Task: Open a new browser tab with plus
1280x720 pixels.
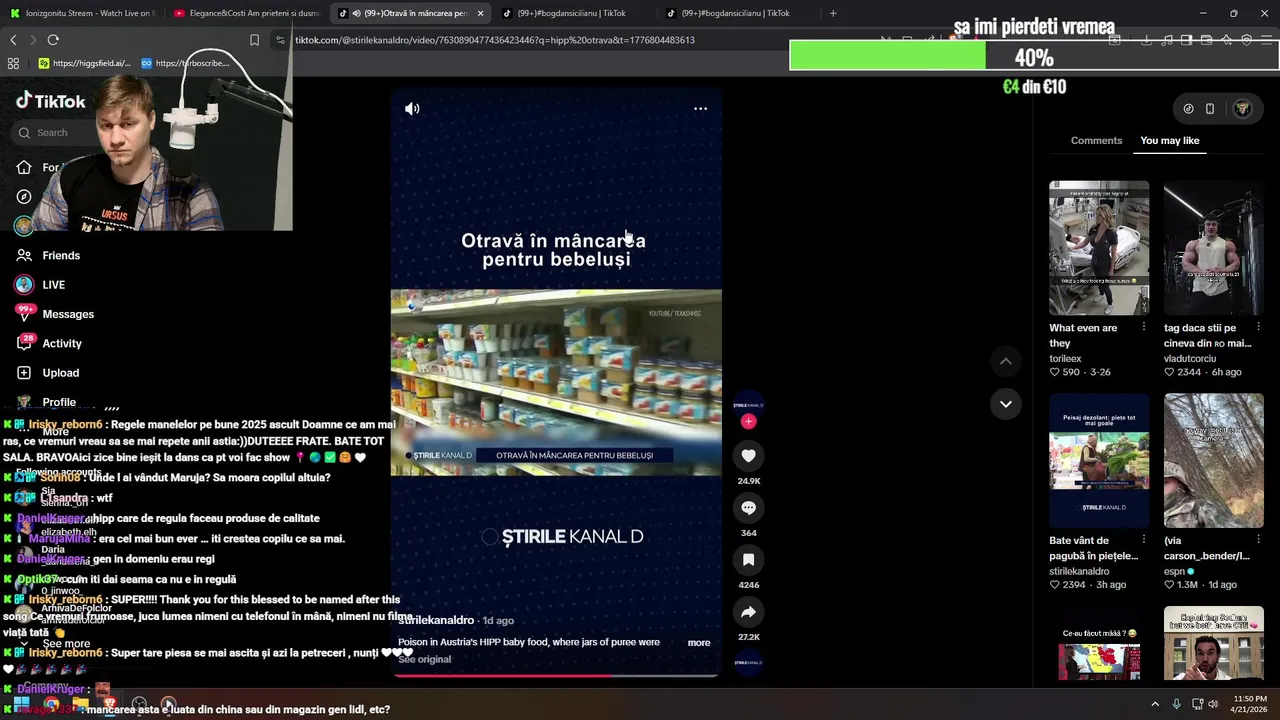Action: click(x=833, y=13)
